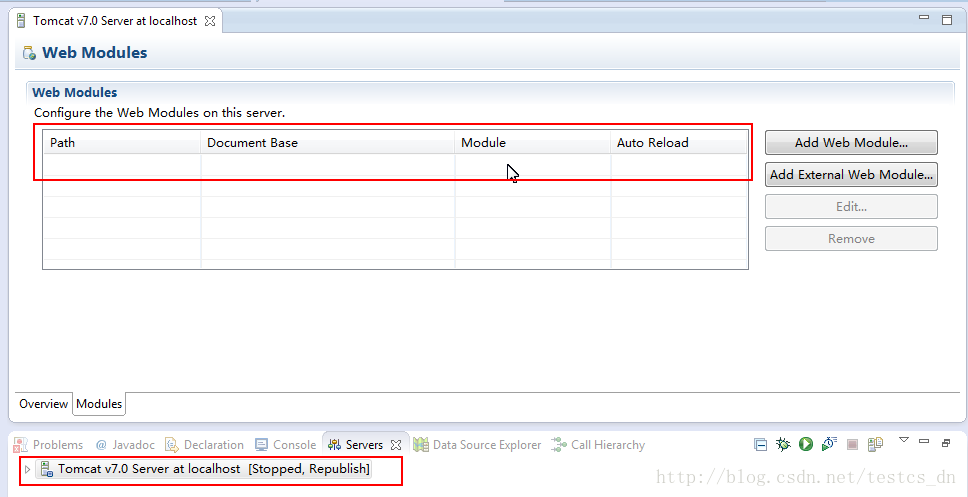The height and width of the screenshot is (497, 968).
Task: Click the stop server square icon
Action: (x=853, y=444)
